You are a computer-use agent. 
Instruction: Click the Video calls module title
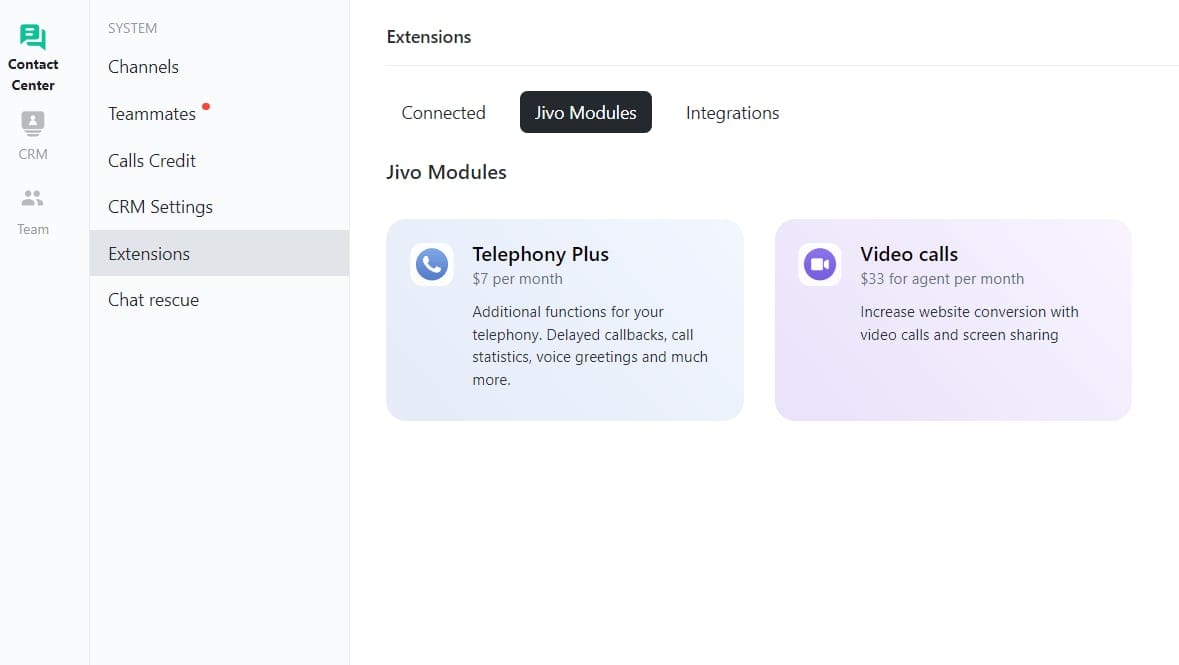(909, 254)
